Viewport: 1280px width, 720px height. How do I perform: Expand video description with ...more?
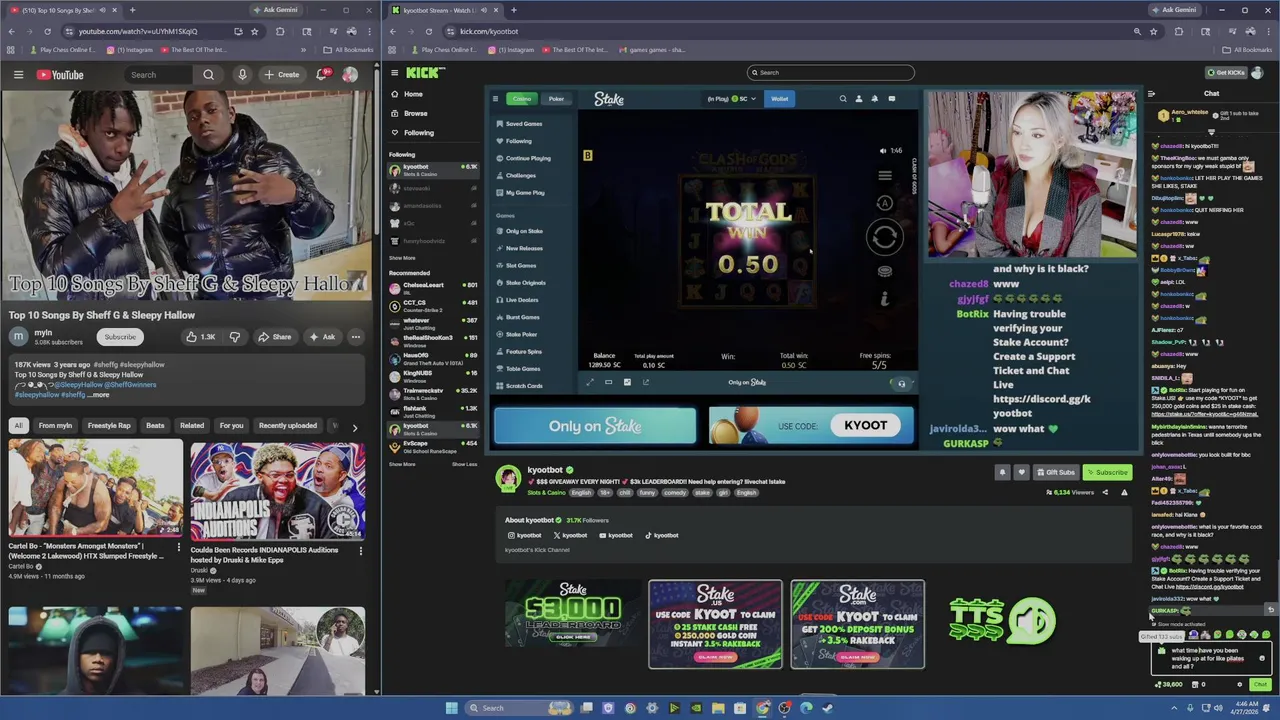pyautogui.click(x=99, y=395)
